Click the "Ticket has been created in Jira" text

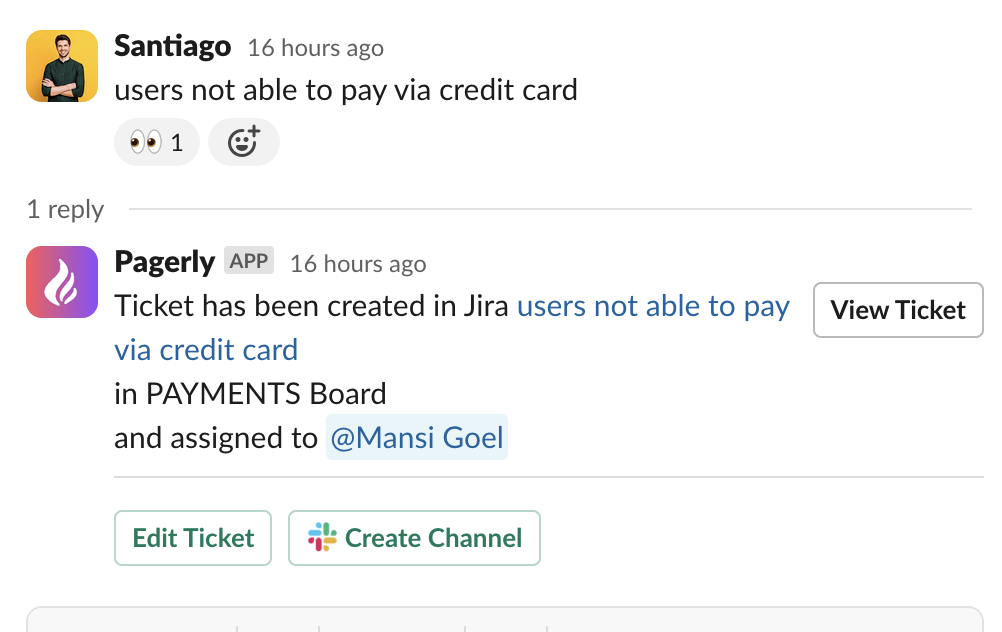point(312,306)
